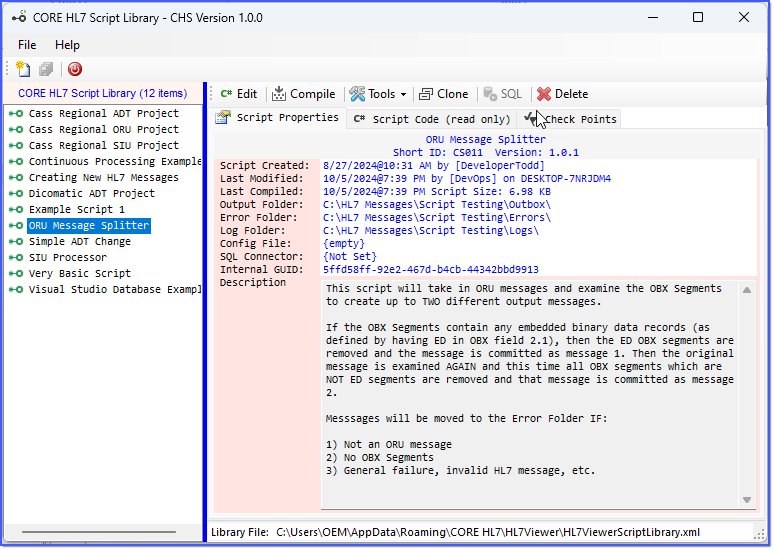Click the Internal GUID value
774x550 pixels.
coord(430,270)
